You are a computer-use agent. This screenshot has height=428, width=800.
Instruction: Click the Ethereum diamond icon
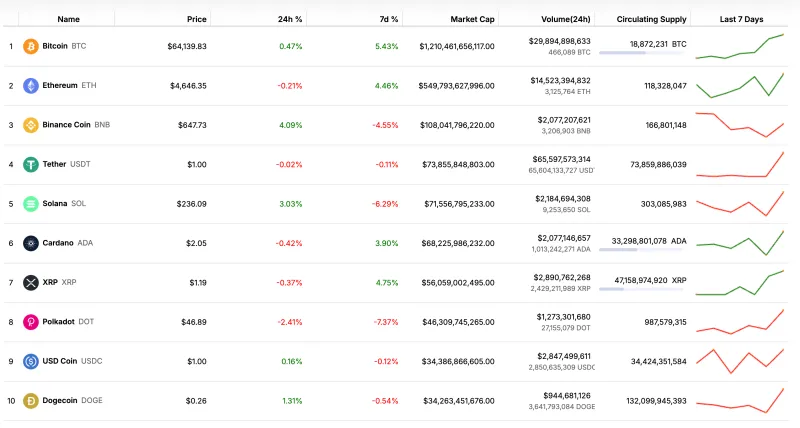coord(31,86)
